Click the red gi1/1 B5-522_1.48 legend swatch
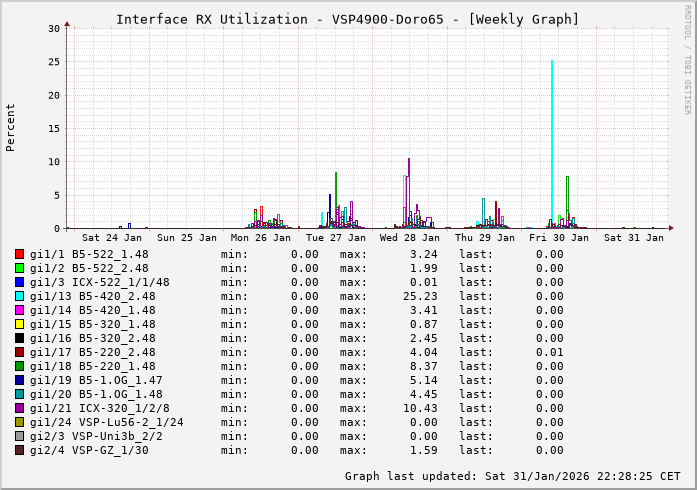This screenshot has width=697, height=490. [19, 254]
